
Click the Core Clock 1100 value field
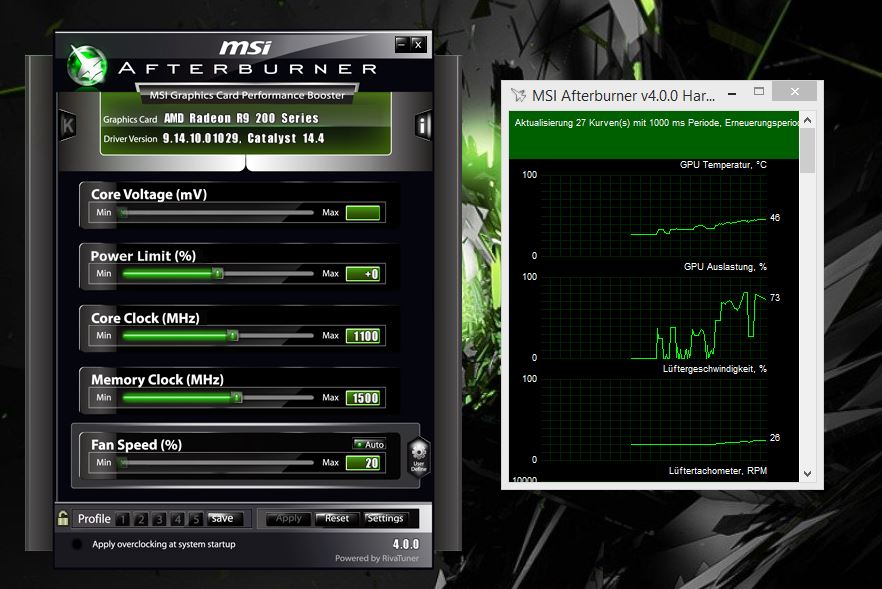coord(363,336)
